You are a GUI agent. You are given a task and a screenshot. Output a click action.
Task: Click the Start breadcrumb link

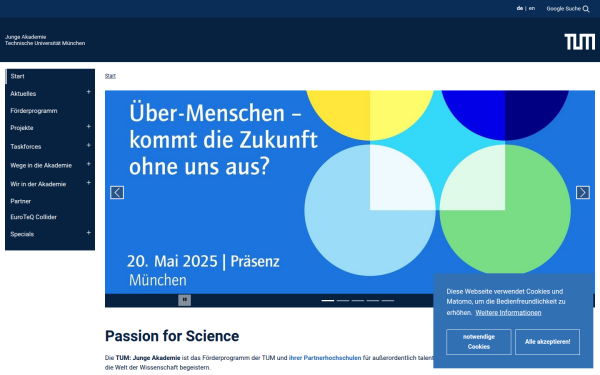coord(110,76)
